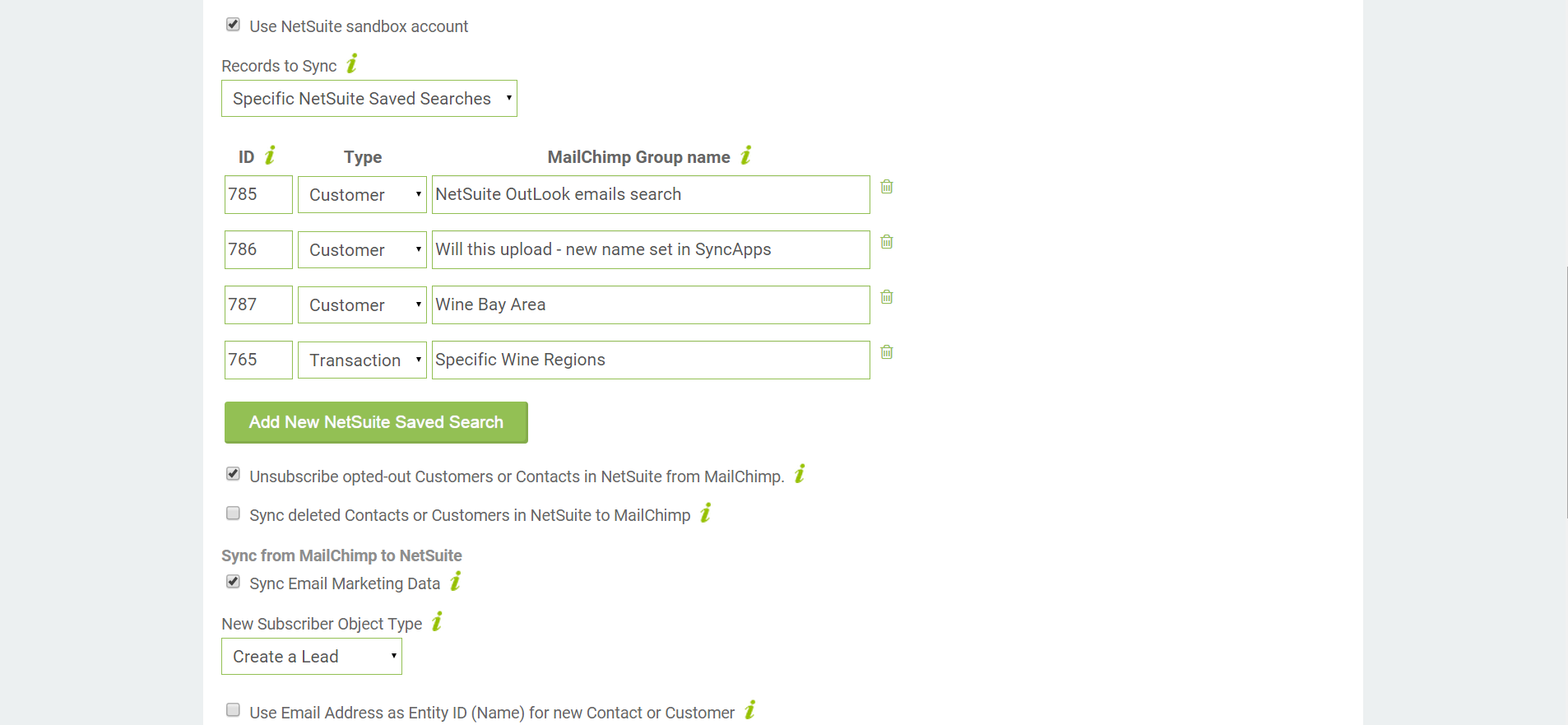Click the NetSuite OutLook emails search field
The image size is (1568, 725).
(650, 195)
